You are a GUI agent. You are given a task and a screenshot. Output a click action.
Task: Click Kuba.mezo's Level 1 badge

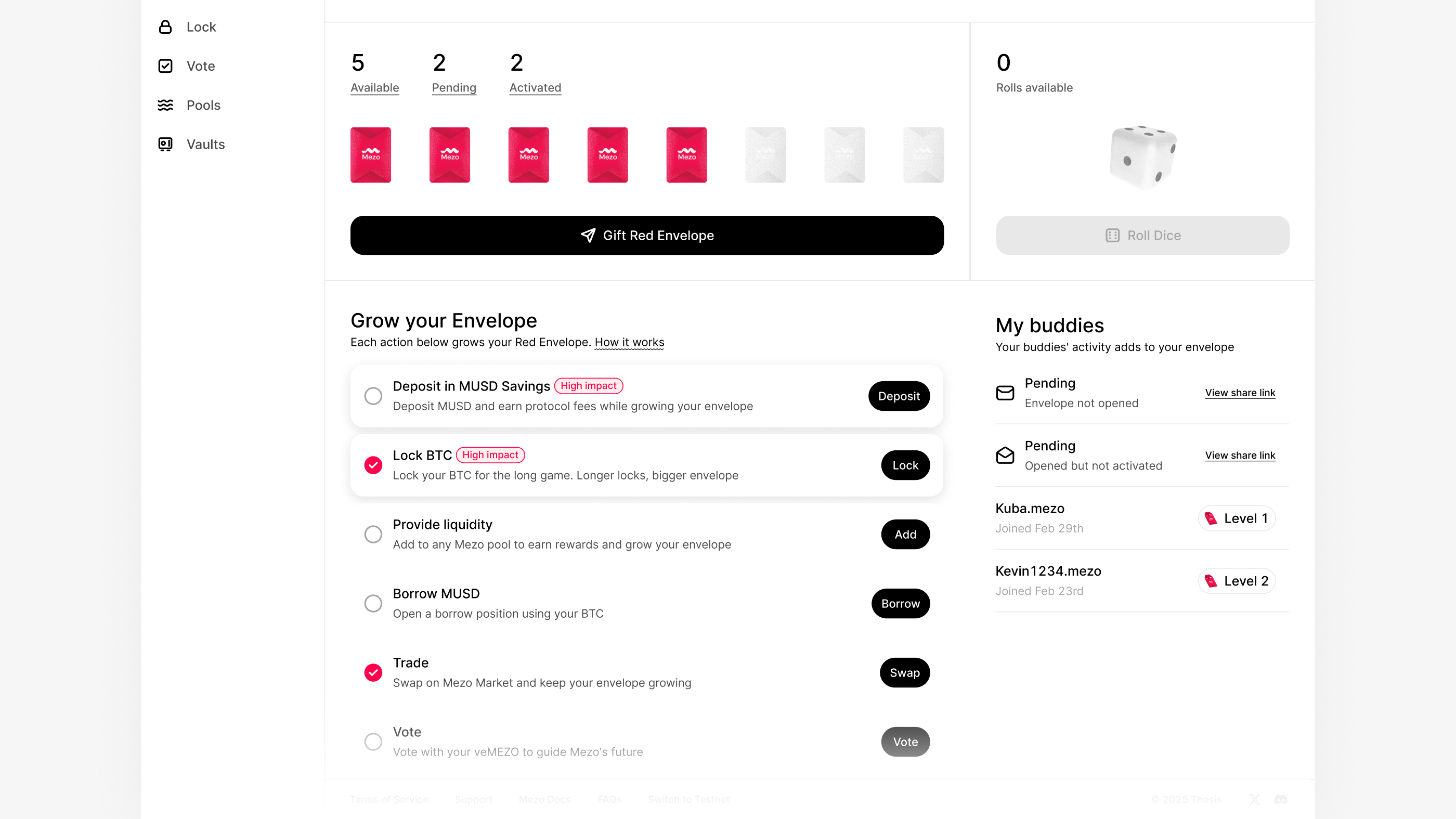click(x=1236, y=518)
